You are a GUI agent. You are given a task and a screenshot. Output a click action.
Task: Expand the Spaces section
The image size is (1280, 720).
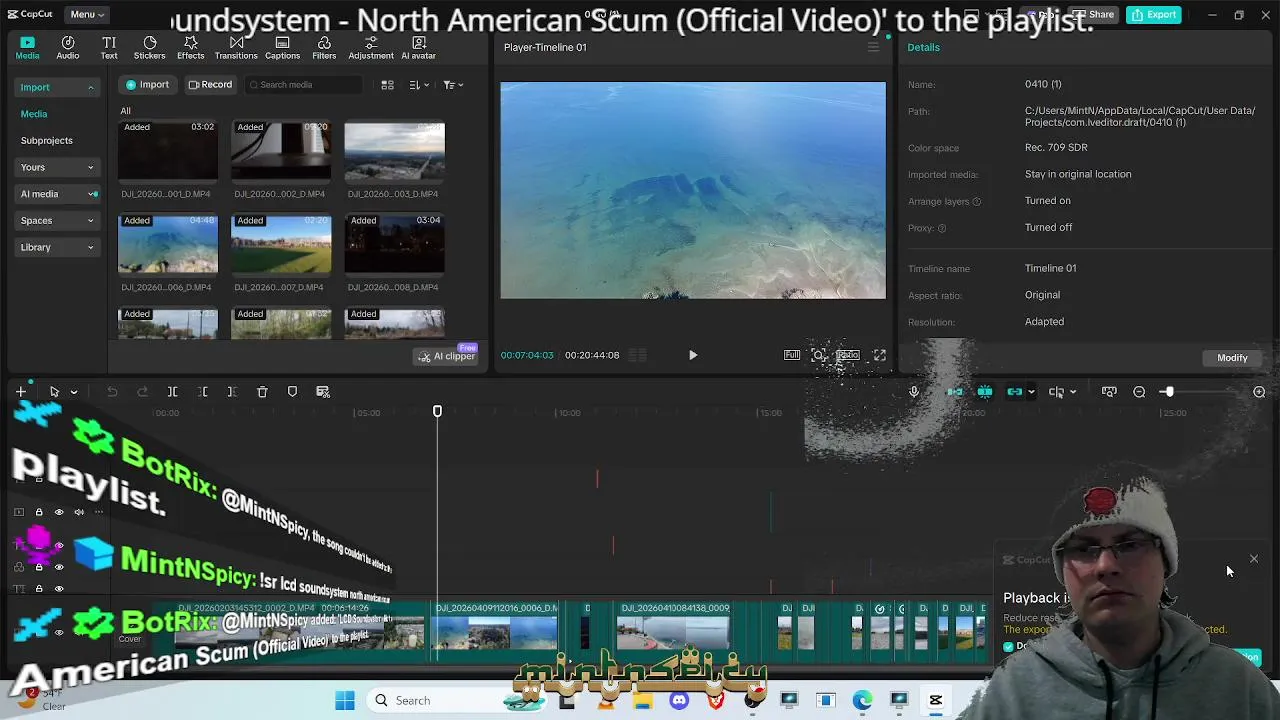click(90, 221)
